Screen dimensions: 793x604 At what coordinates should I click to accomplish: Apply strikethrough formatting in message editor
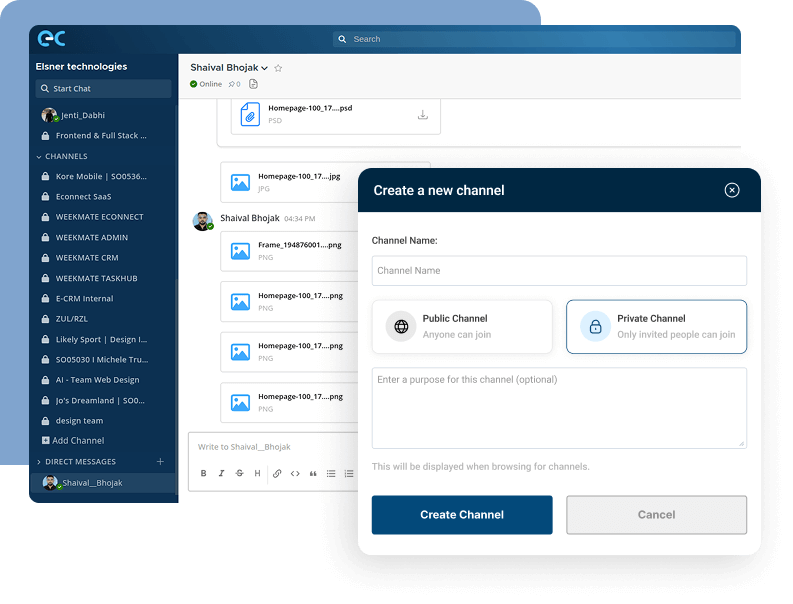(239, 474)
